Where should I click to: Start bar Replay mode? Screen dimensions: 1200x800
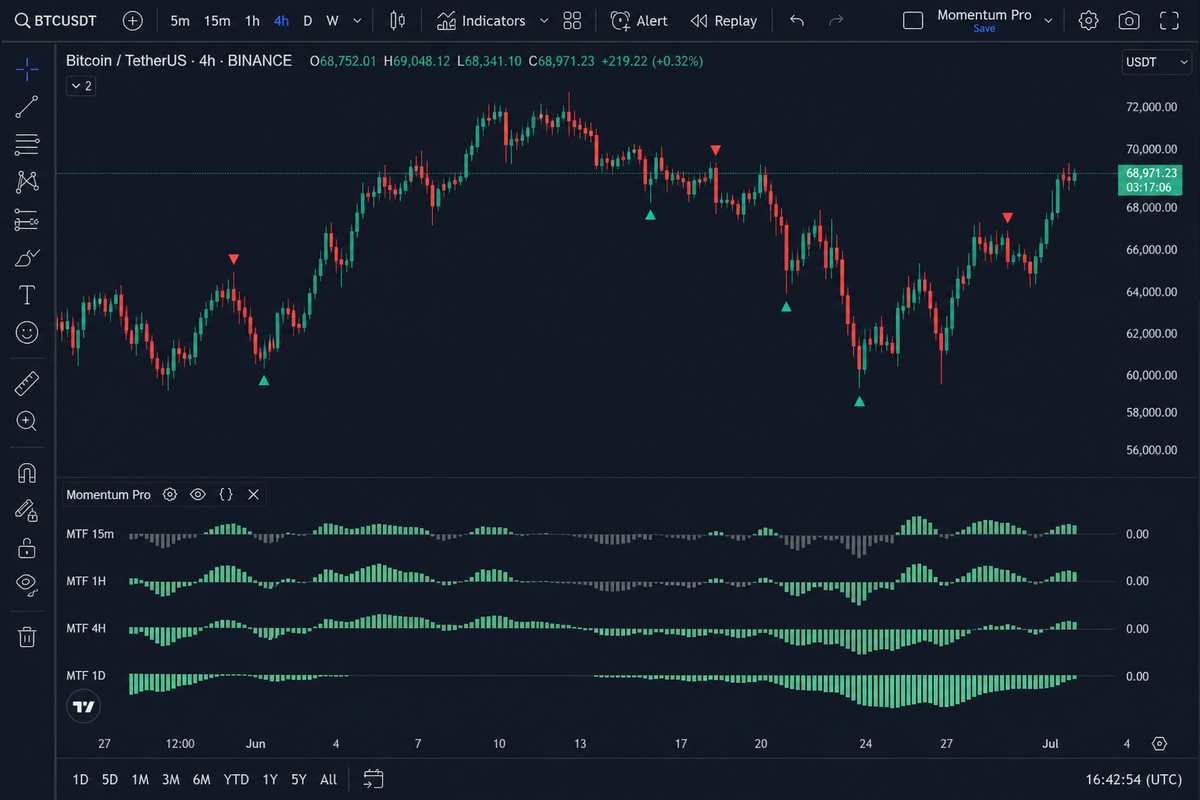click(723, 20)
